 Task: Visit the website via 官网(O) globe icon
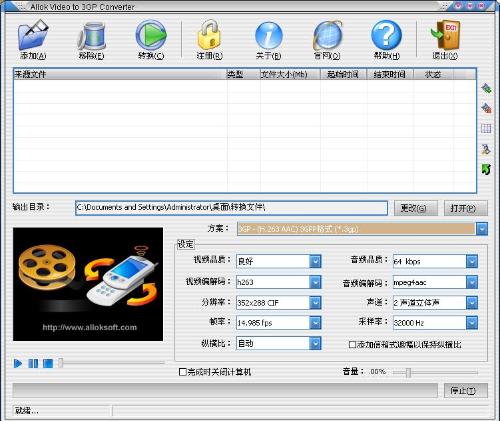point(327,36)
